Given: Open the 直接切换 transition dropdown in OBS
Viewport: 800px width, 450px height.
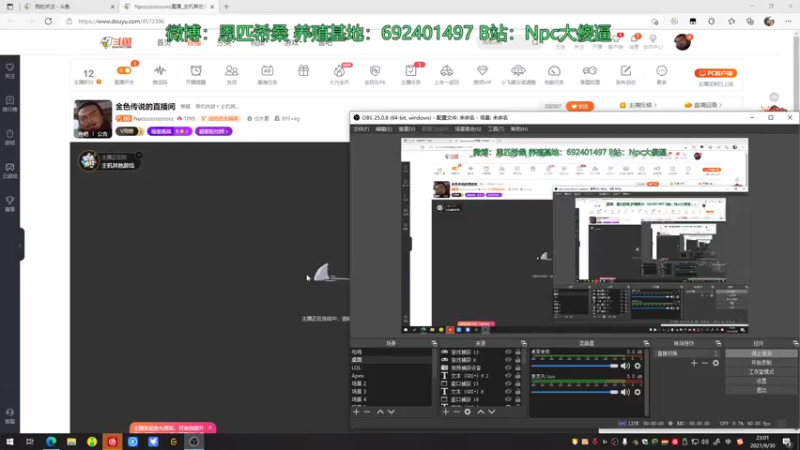Looking at the screenshot, I should [x=687, y=353].
